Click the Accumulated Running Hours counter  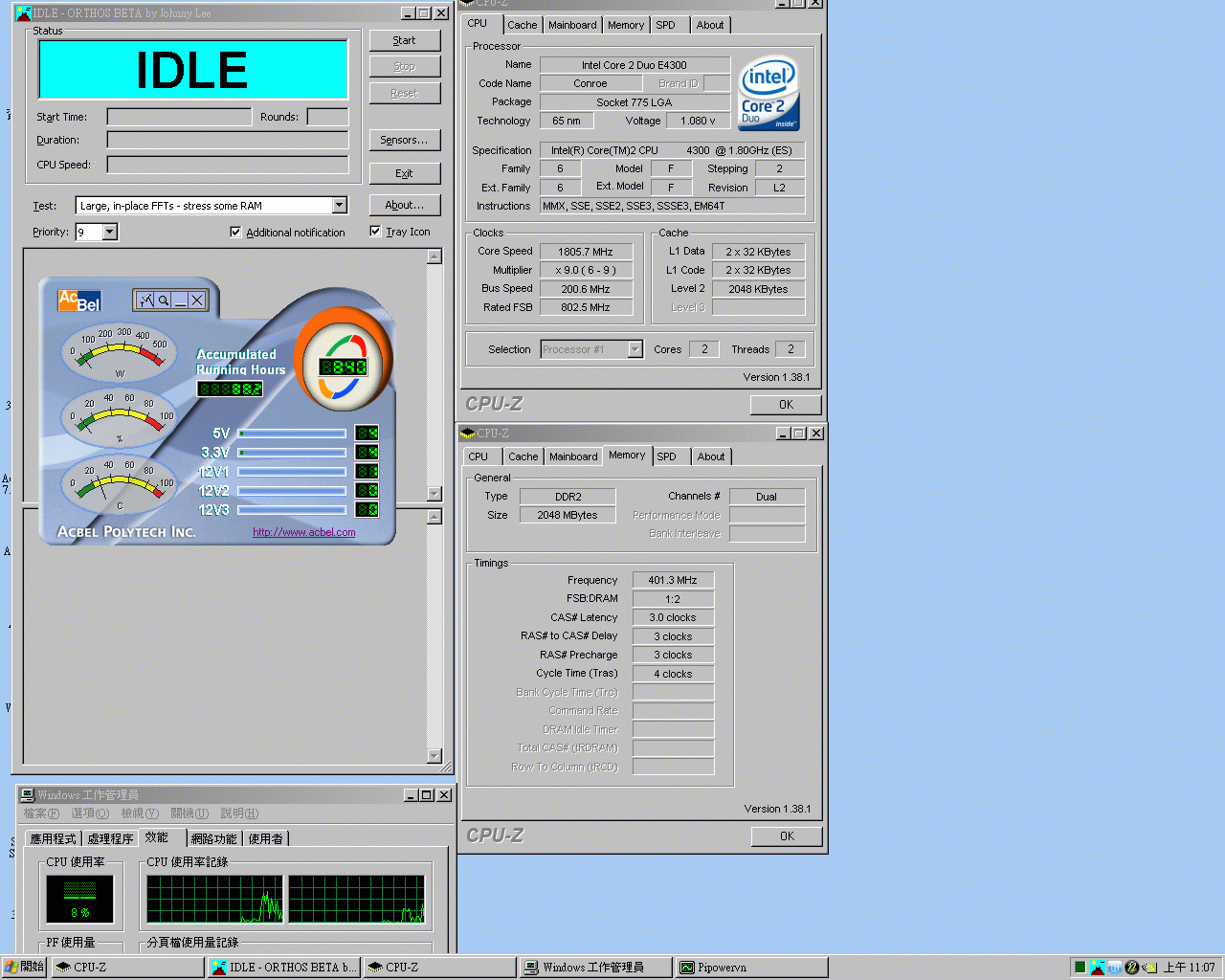tap(230, 389)
